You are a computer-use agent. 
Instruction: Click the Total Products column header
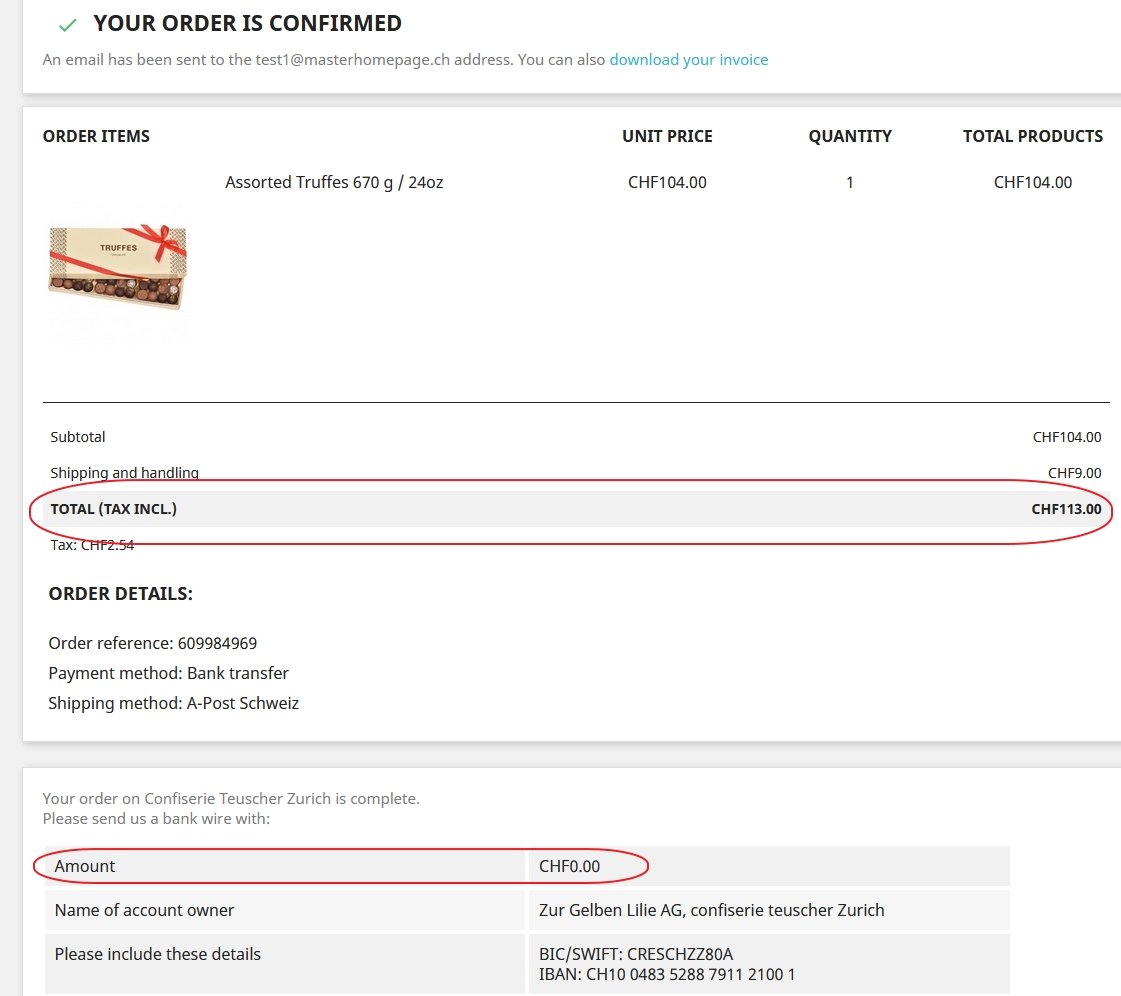click(x=1032, y=136)
